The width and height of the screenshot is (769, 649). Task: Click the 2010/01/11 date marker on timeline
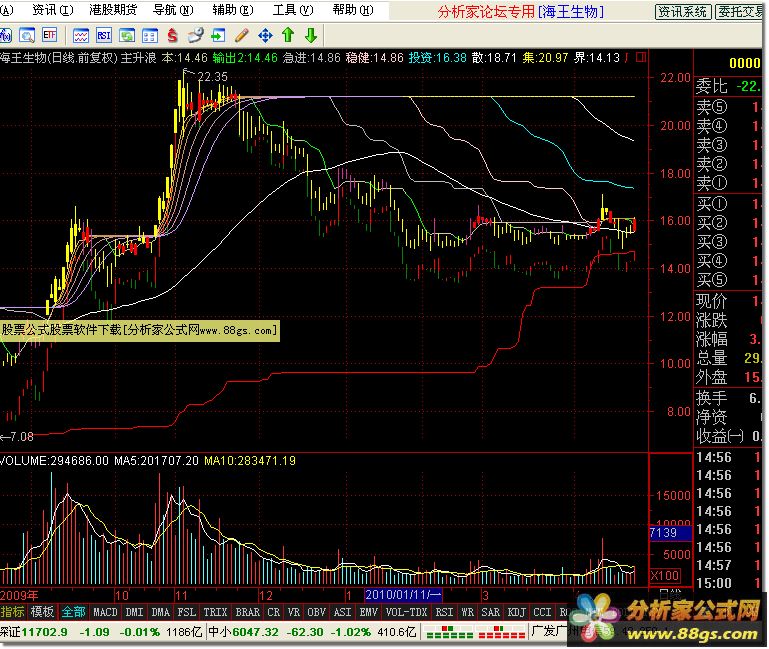[x=403, y=595]
